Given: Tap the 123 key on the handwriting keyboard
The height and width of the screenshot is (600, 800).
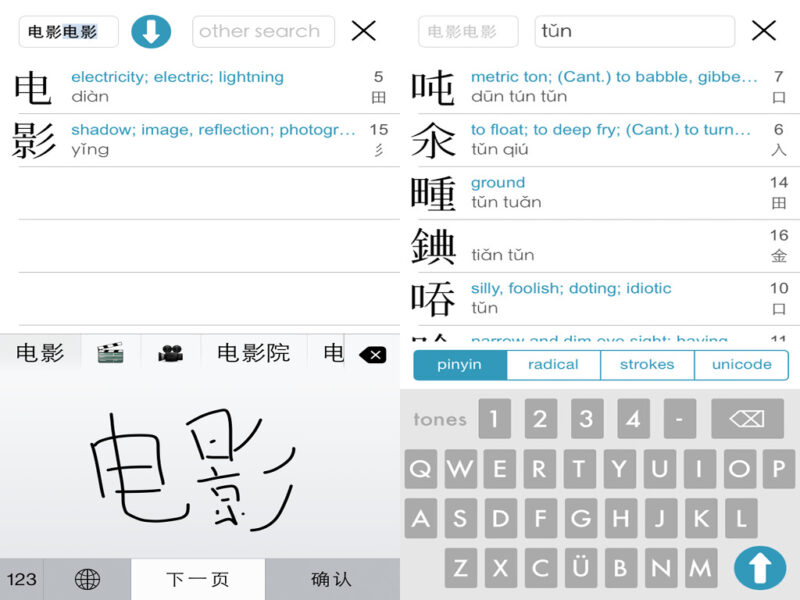Looking at the screenshot, I should pos(23,579).
